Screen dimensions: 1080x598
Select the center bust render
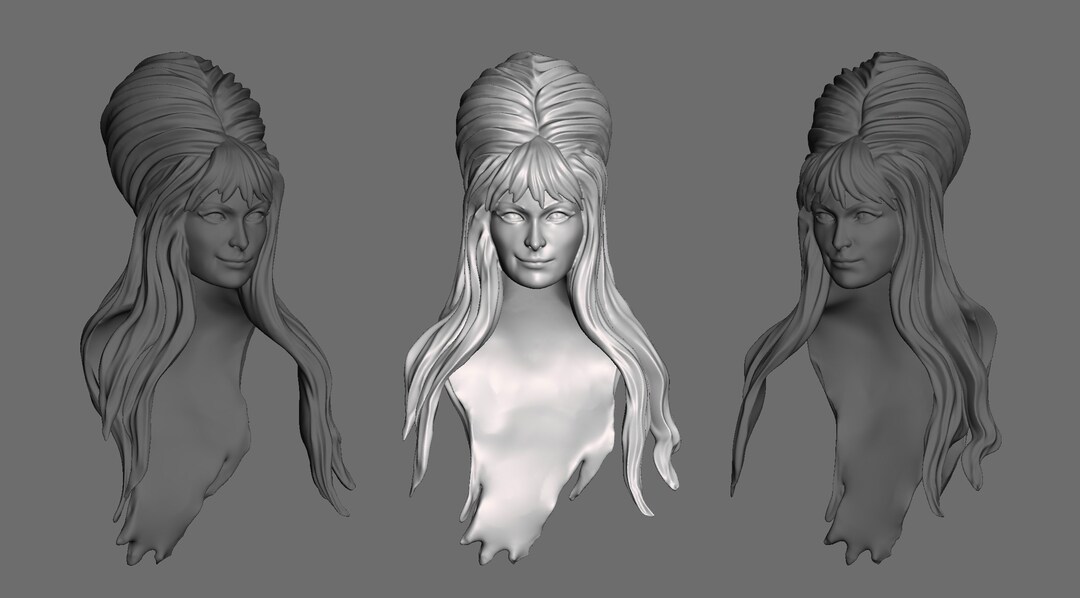pos(535,300)
